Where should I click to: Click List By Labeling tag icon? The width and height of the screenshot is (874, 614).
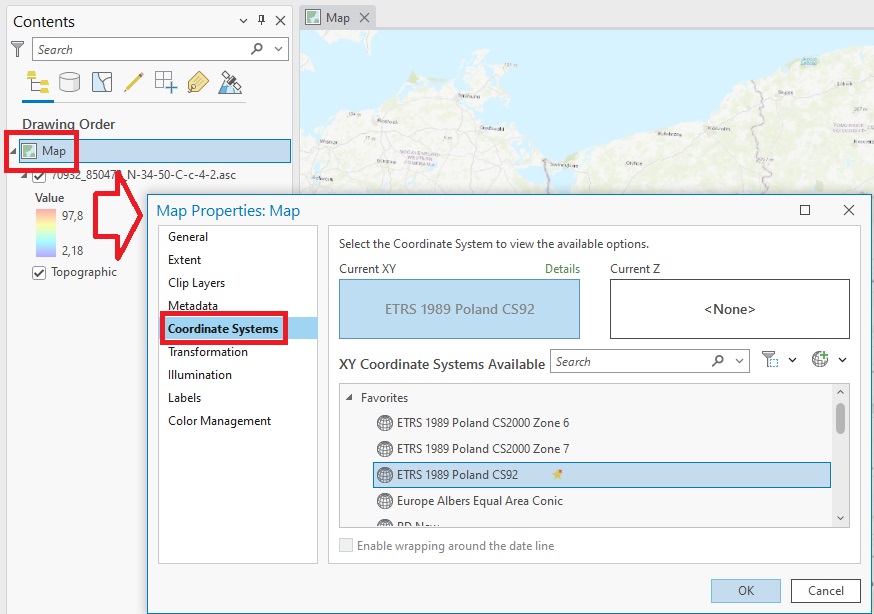(x=197, y=82)
